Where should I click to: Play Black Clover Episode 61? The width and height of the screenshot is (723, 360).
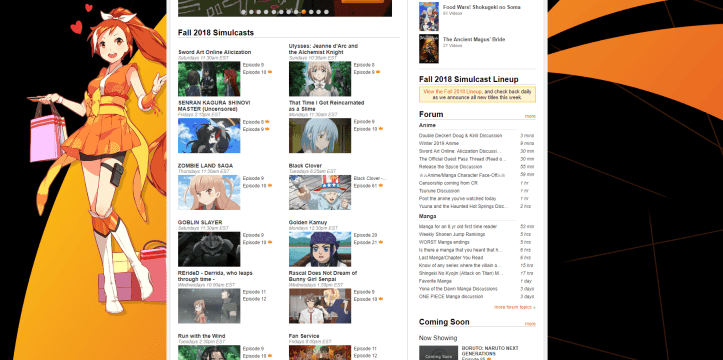coord(365,186)
